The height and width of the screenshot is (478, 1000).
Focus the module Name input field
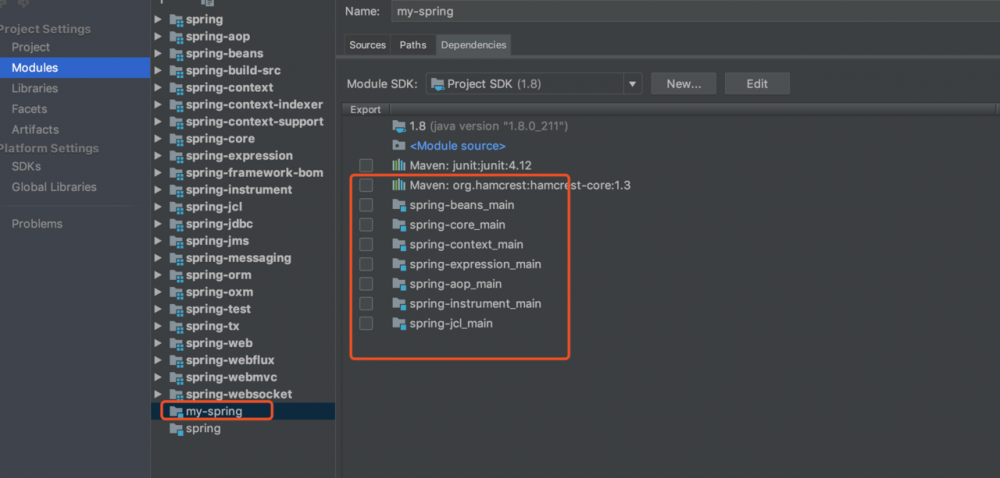pyautogui.click(x=695, y=11)
